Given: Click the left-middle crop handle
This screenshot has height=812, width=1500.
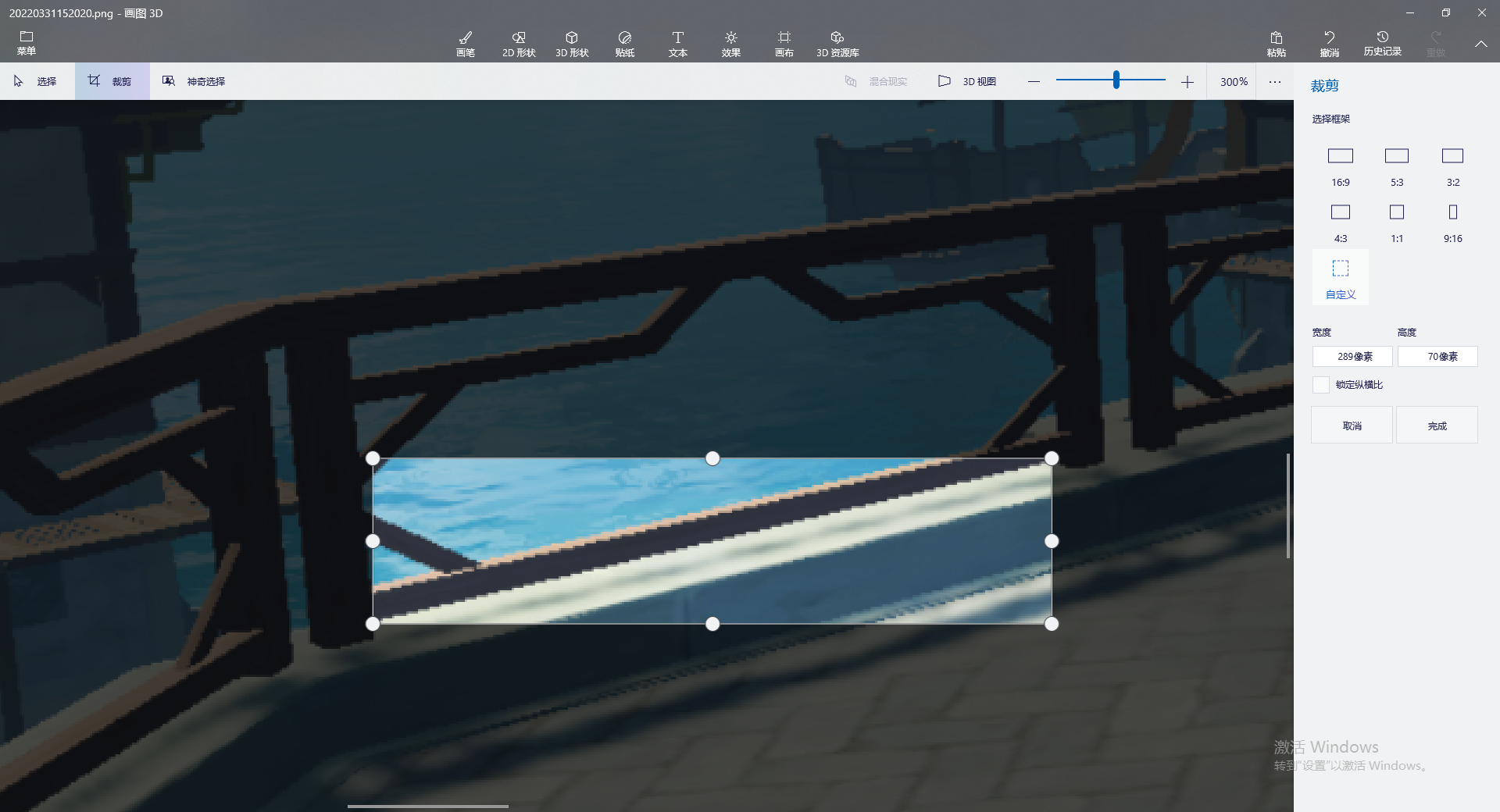Looking at the screenshot, I should tap(373, 541).
